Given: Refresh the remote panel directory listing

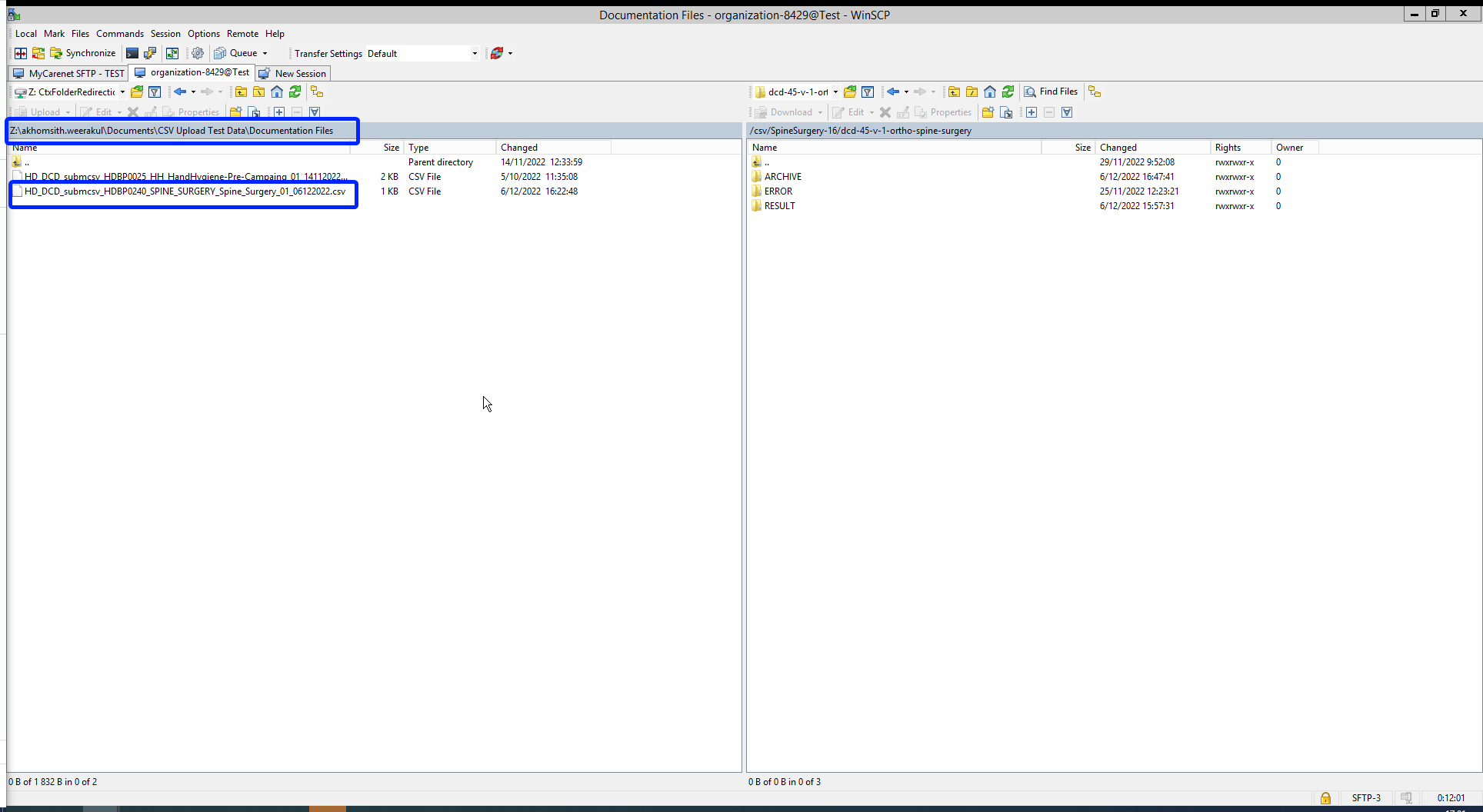Looking at the screenshot, I should [1008, 92].
